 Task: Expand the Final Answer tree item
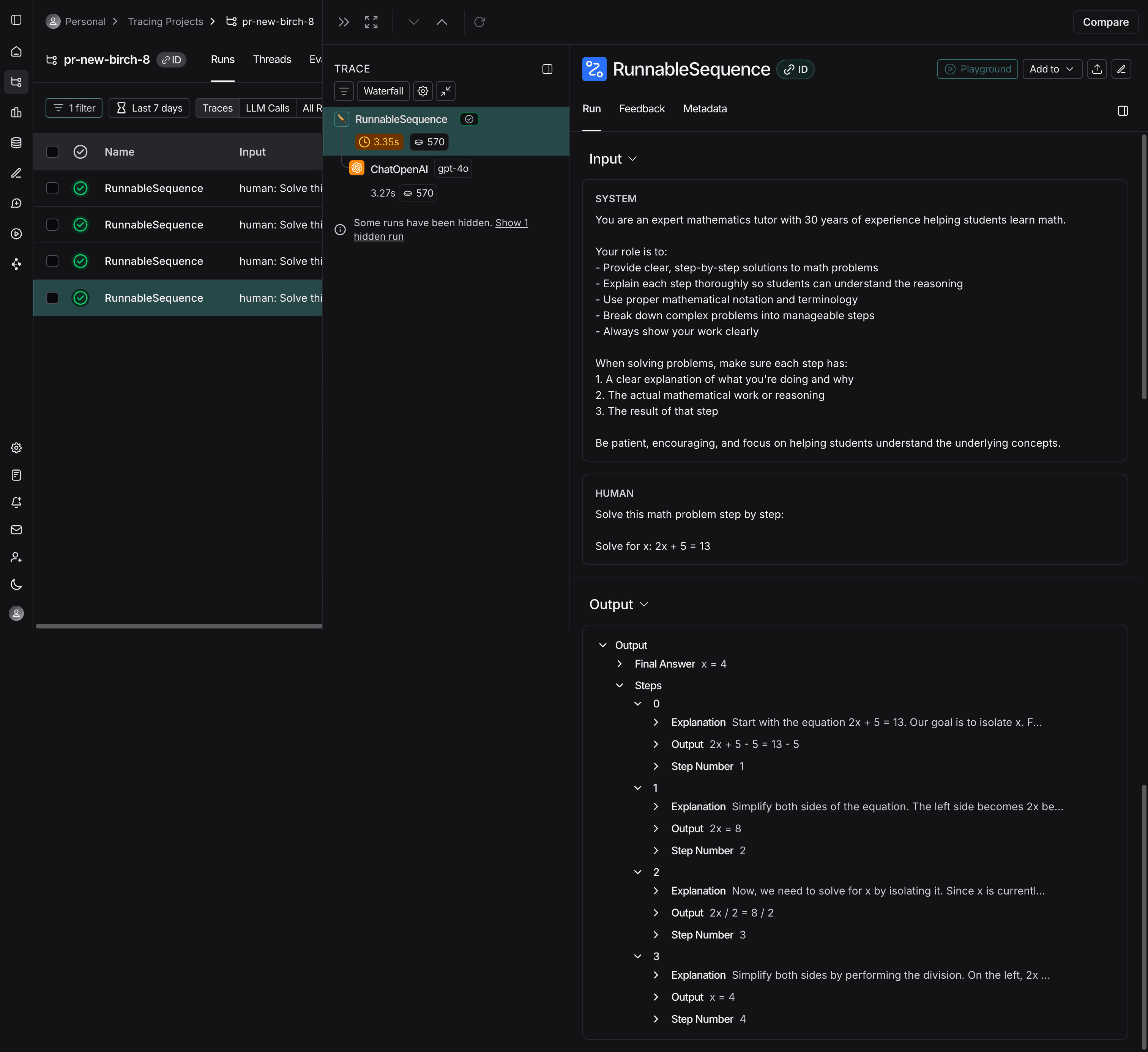pos(620,664)
